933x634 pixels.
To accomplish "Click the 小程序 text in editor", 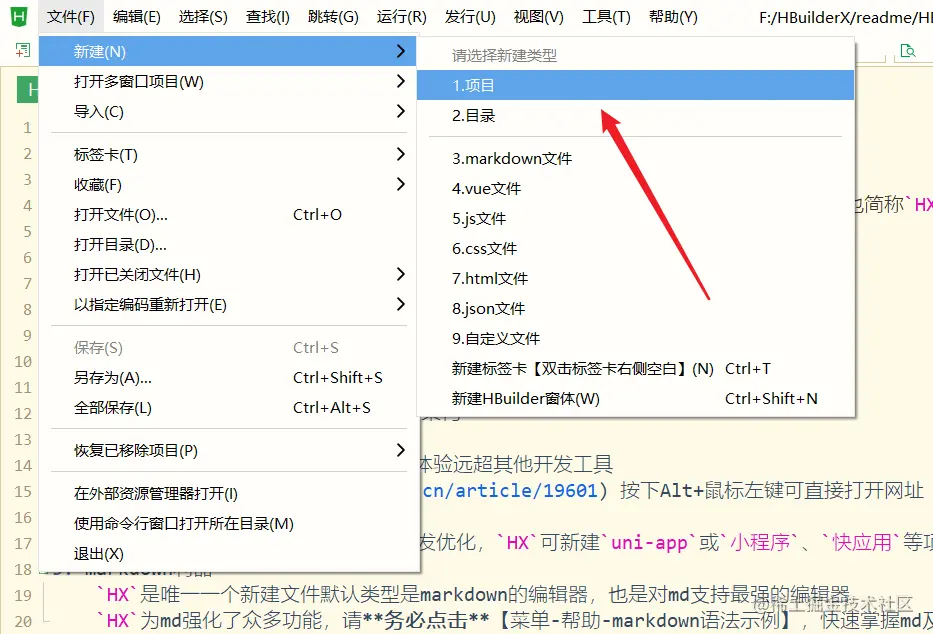I will 760,542.
